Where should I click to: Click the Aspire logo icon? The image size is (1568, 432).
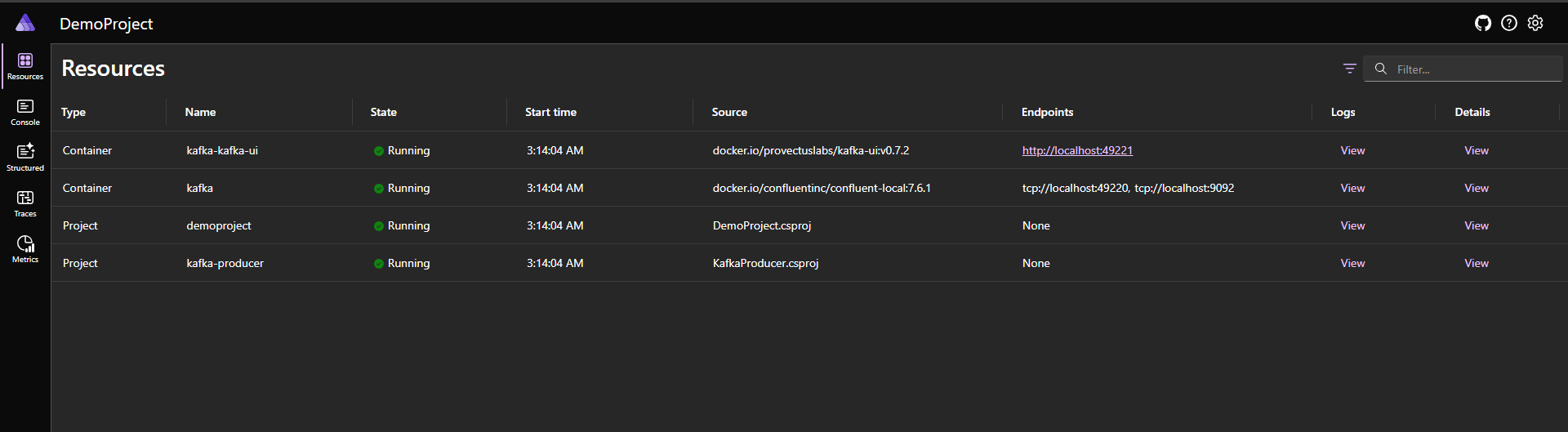pyautogui.click(x=25, y=23)
